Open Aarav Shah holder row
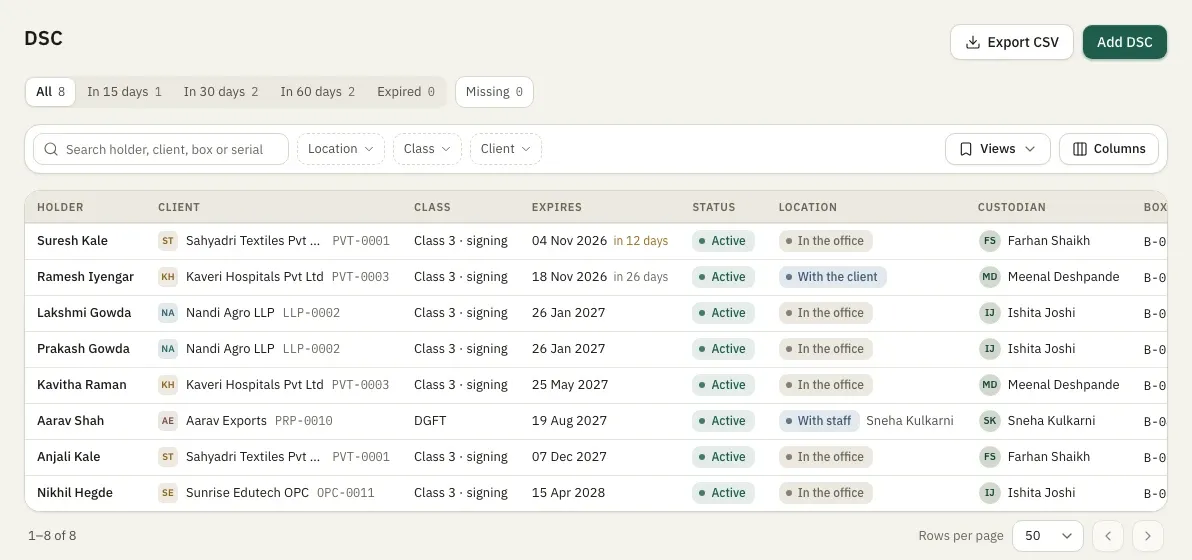This screenshot has height=560, width=1192. tap(71, 421)
